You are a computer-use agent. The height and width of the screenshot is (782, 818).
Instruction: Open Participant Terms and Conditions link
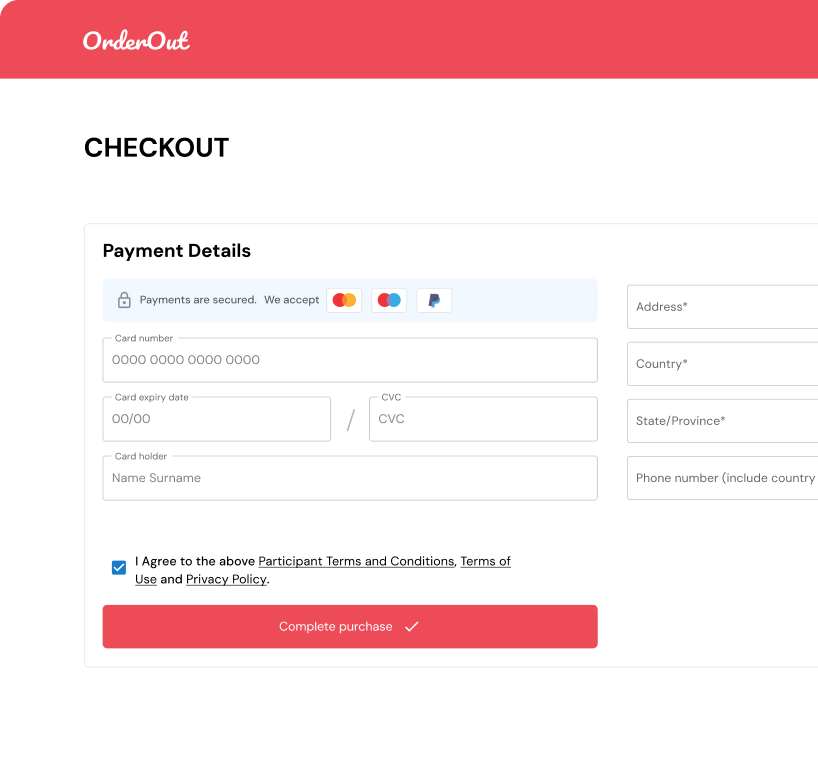click(x=356, y=562)
